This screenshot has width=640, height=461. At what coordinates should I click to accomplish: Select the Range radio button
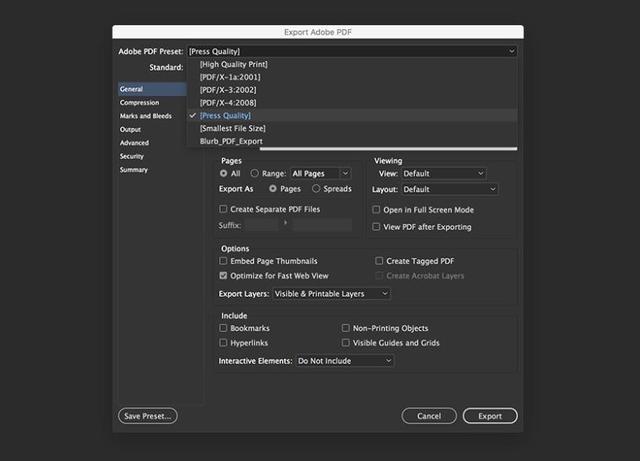pos(255,173)
